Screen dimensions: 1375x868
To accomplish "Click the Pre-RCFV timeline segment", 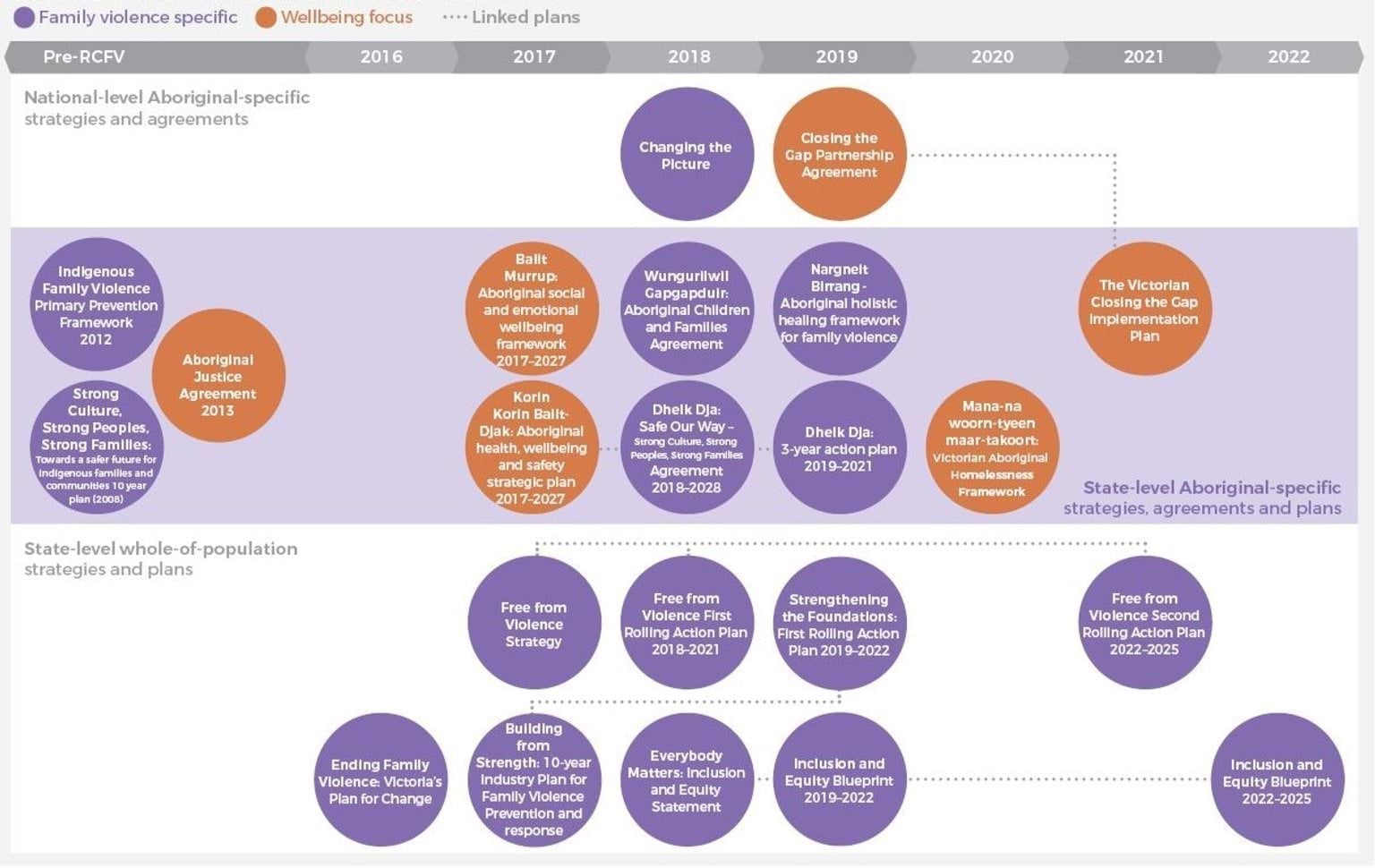I will click(x=84, y=56).
